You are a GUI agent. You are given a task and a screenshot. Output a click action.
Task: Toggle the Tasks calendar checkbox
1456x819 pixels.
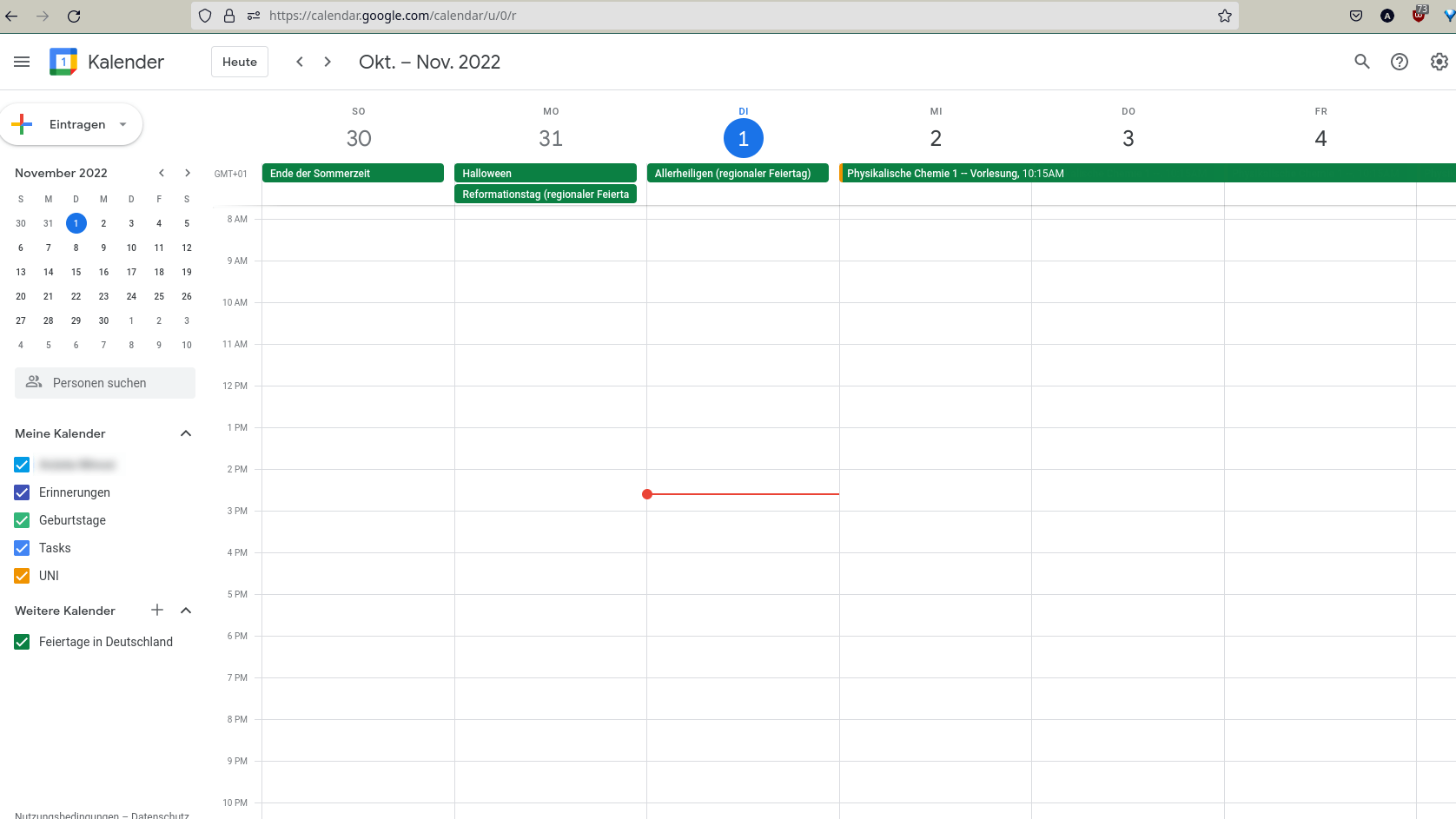pyautogui.click(x=22, y=548)
